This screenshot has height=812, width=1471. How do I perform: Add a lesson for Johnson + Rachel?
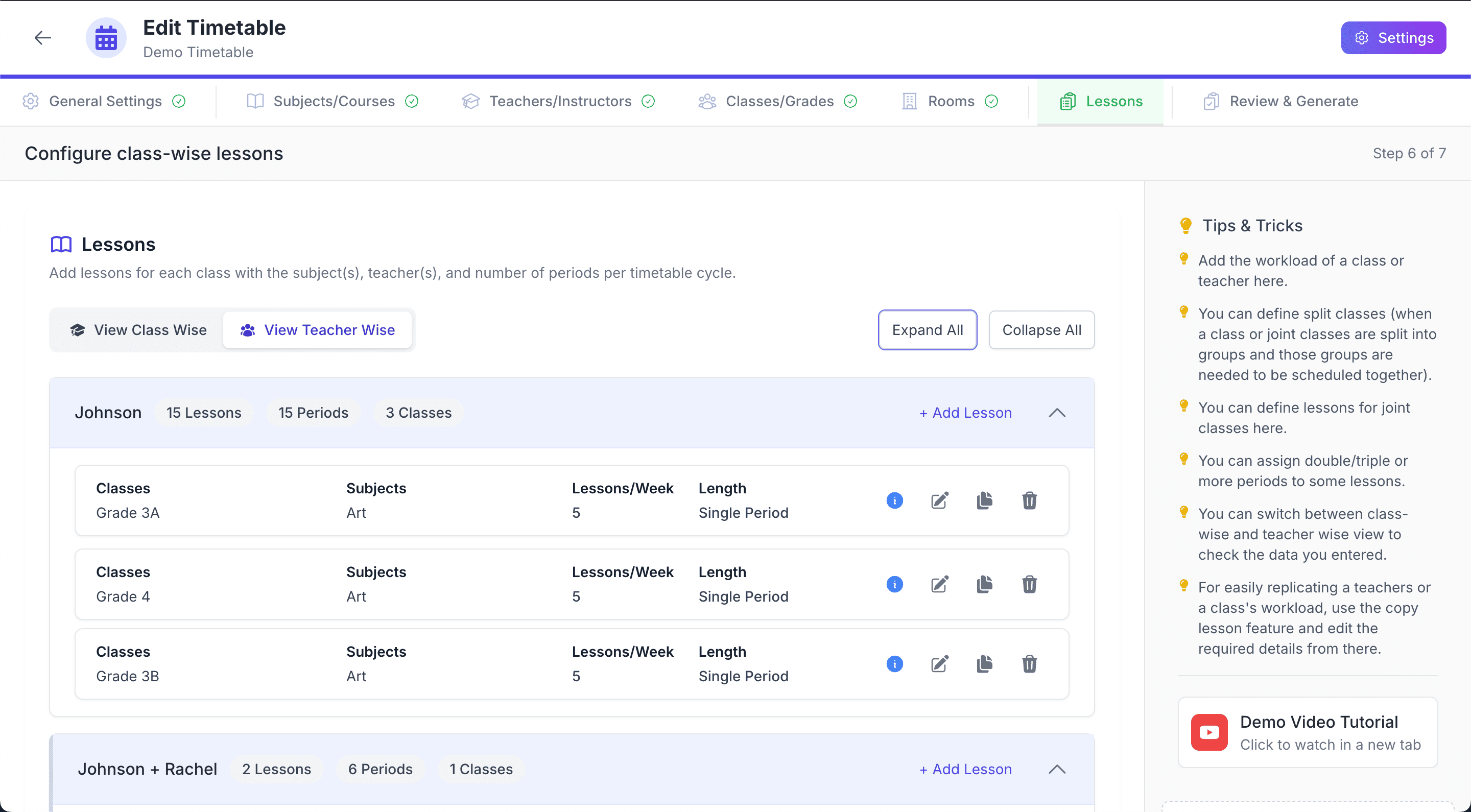tap(966, 769)
